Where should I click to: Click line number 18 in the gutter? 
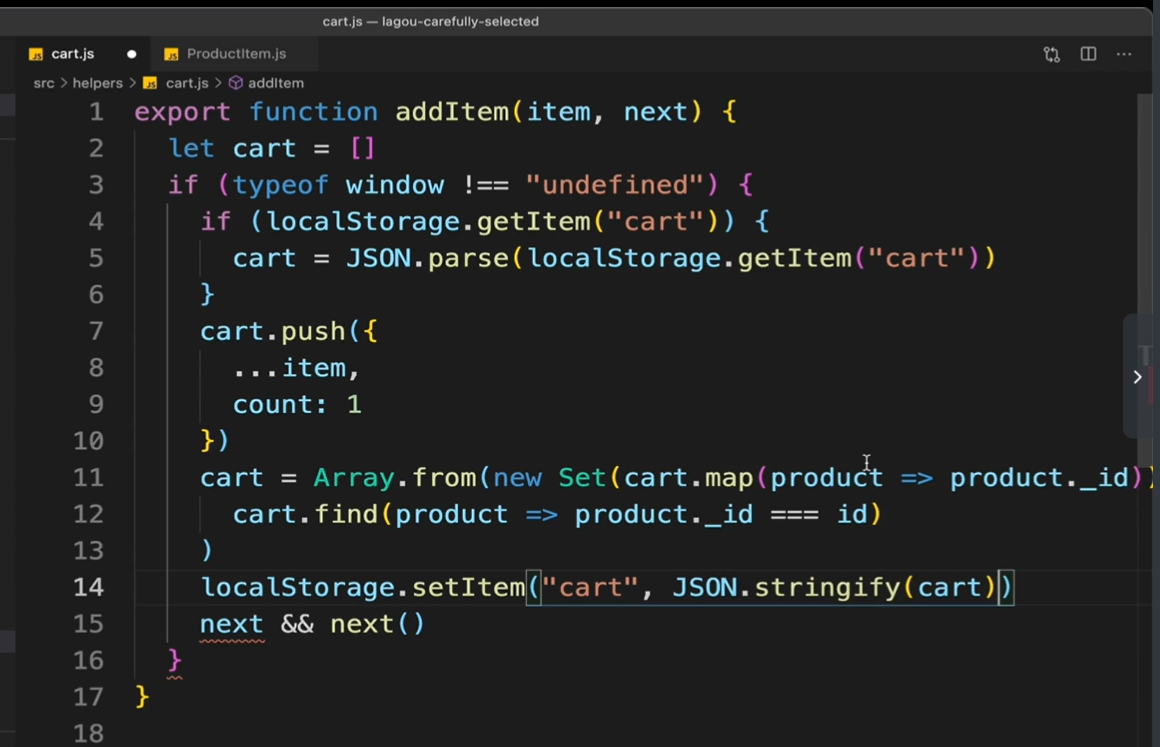[88, 733]
